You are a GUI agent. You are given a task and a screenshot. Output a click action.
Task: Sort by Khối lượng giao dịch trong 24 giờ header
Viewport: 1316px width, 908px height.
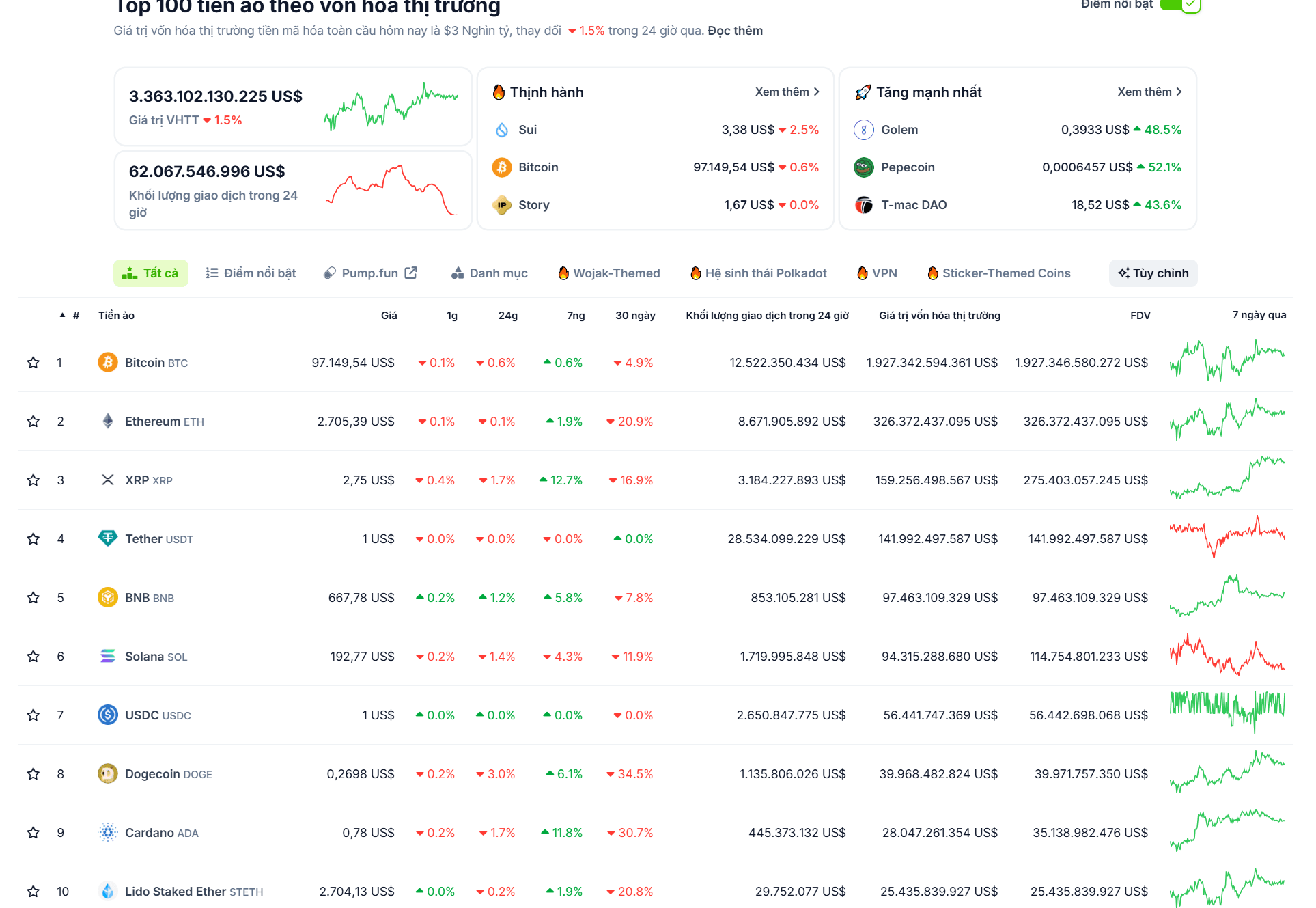(x=767, y=316)
